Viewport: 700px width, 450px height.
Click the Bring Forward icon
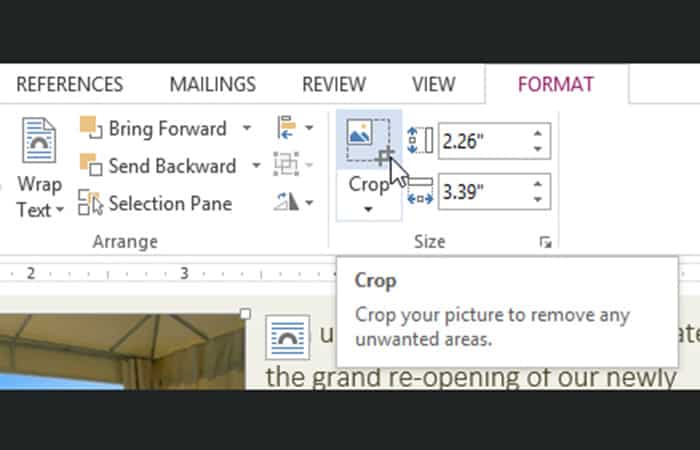point(91,128)
